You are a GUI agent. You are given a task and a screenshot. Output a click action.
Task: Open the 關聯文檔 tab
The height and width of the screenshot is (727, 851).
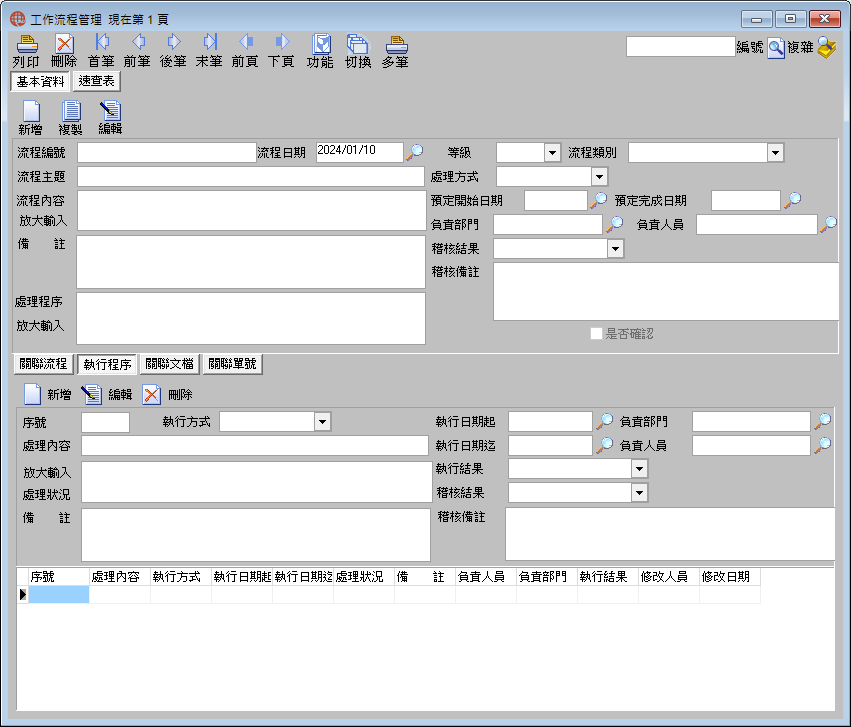point(169,364)
